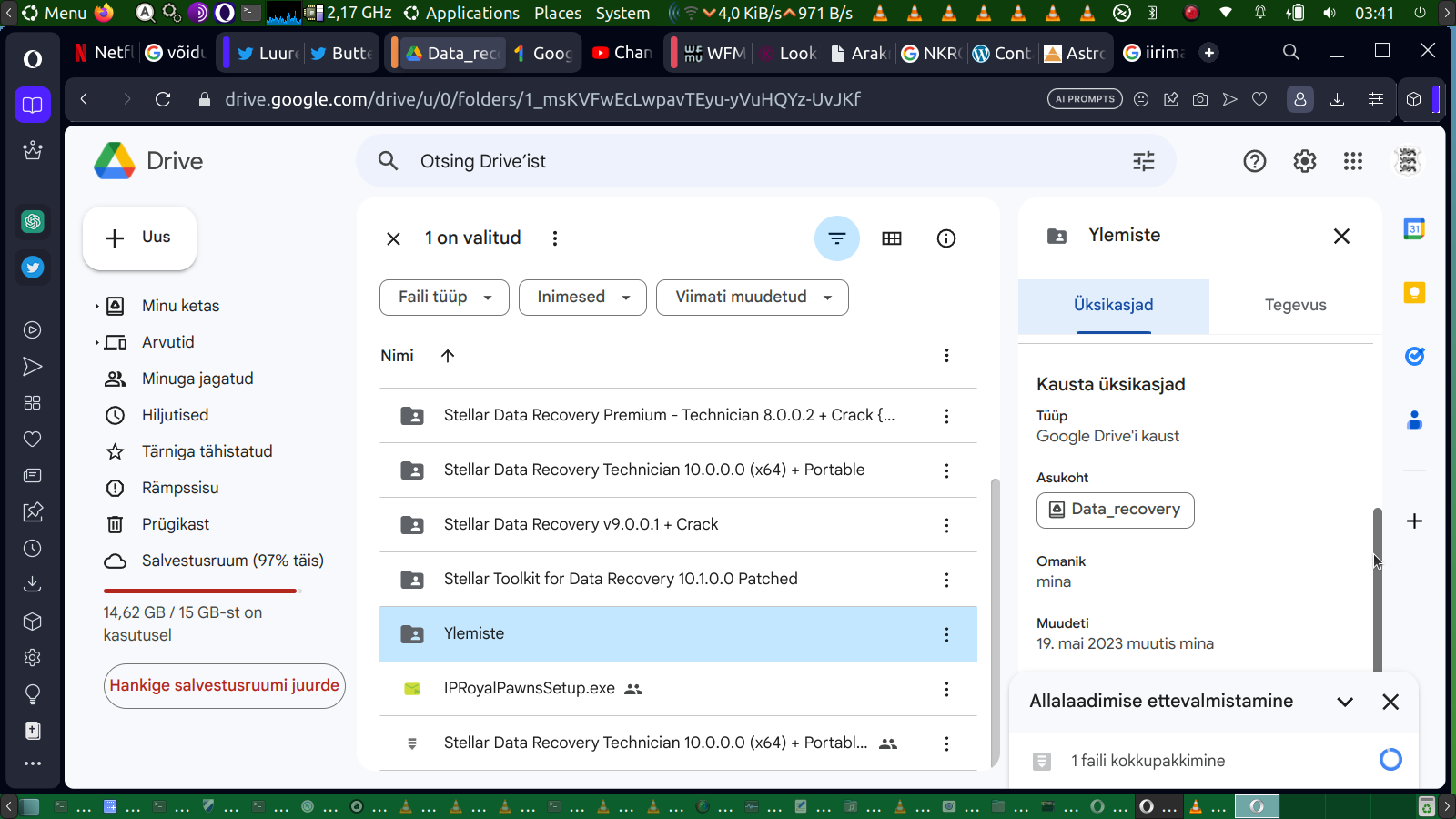Open Prügikast trash
Screen dimensions: 1456x819
click(176, 524)
